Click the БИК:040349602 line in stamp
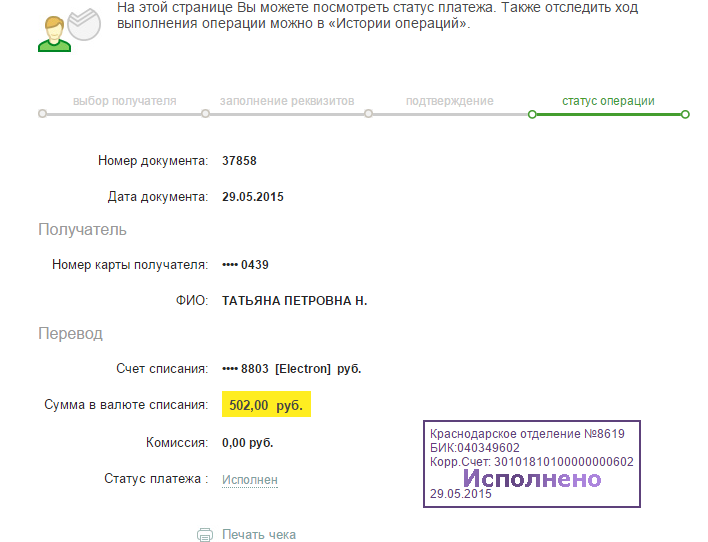The image size is (708, 542). (475, 448)
